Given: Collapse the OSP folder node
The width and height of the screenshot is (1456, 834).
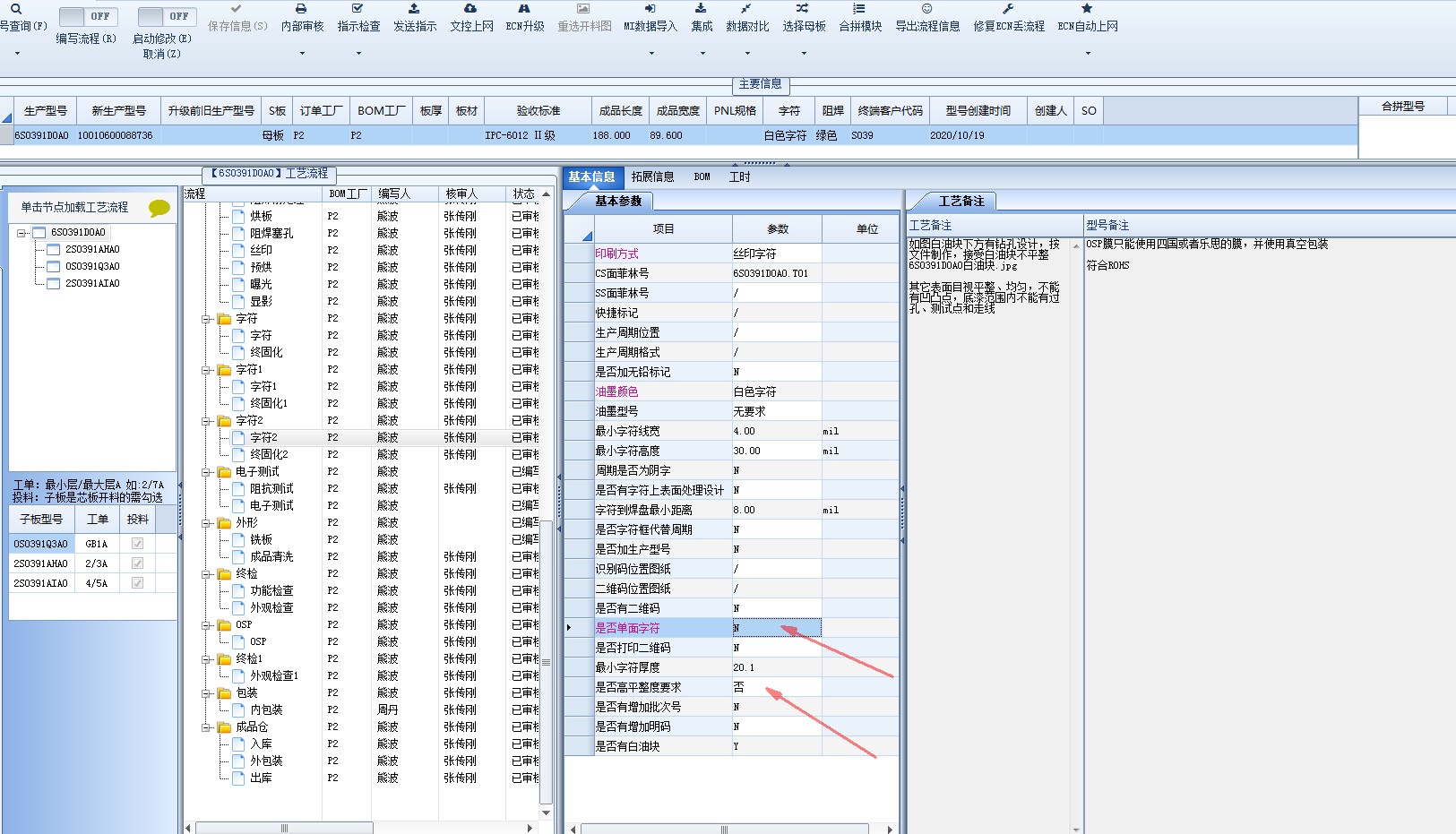Looking at the screenshot, I should point(207,624).
